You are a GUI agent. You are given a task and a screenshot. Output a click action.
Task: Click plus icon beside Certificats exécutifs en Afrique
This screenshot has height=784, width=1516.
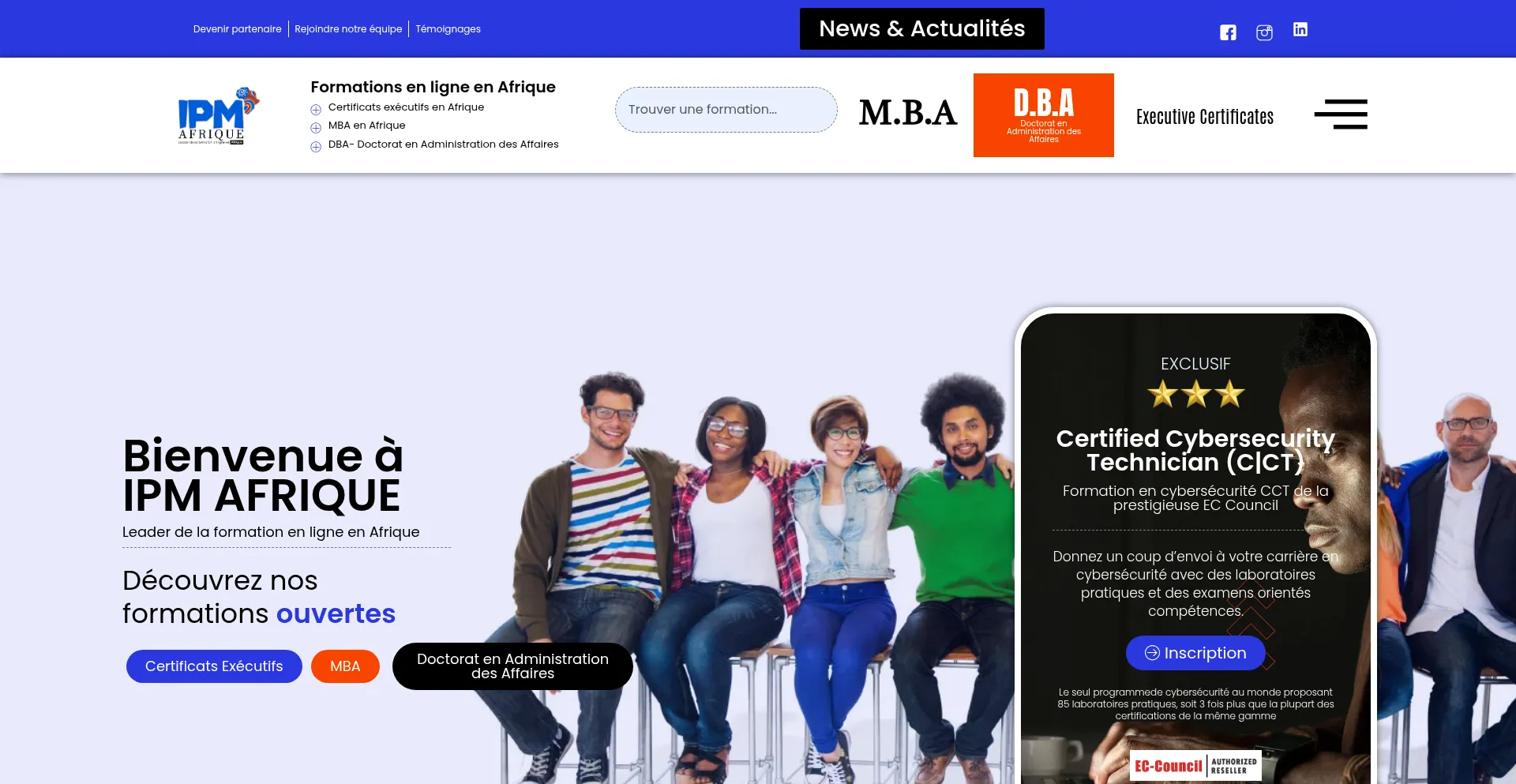click(316, 109)
